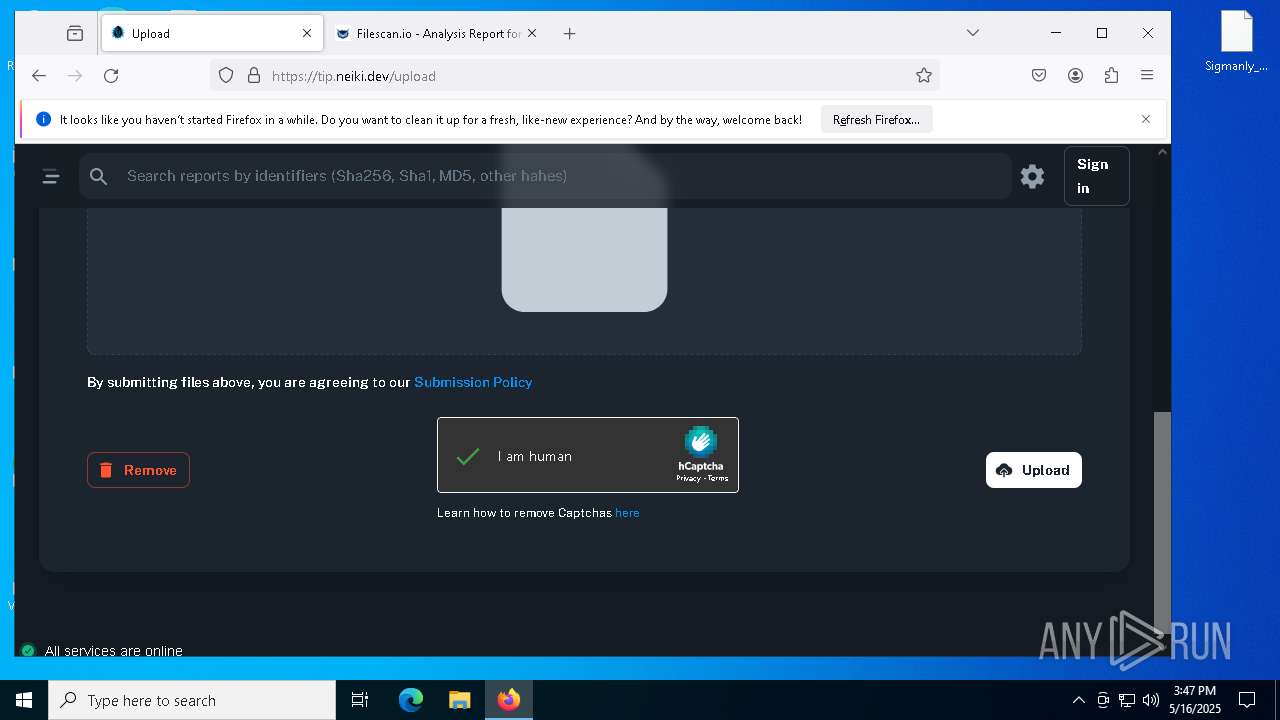Image resolution: width=1280 pixels, height=720 pixels.
Task: Click Firefox taskbar icon
Action: tap(509, 700)
